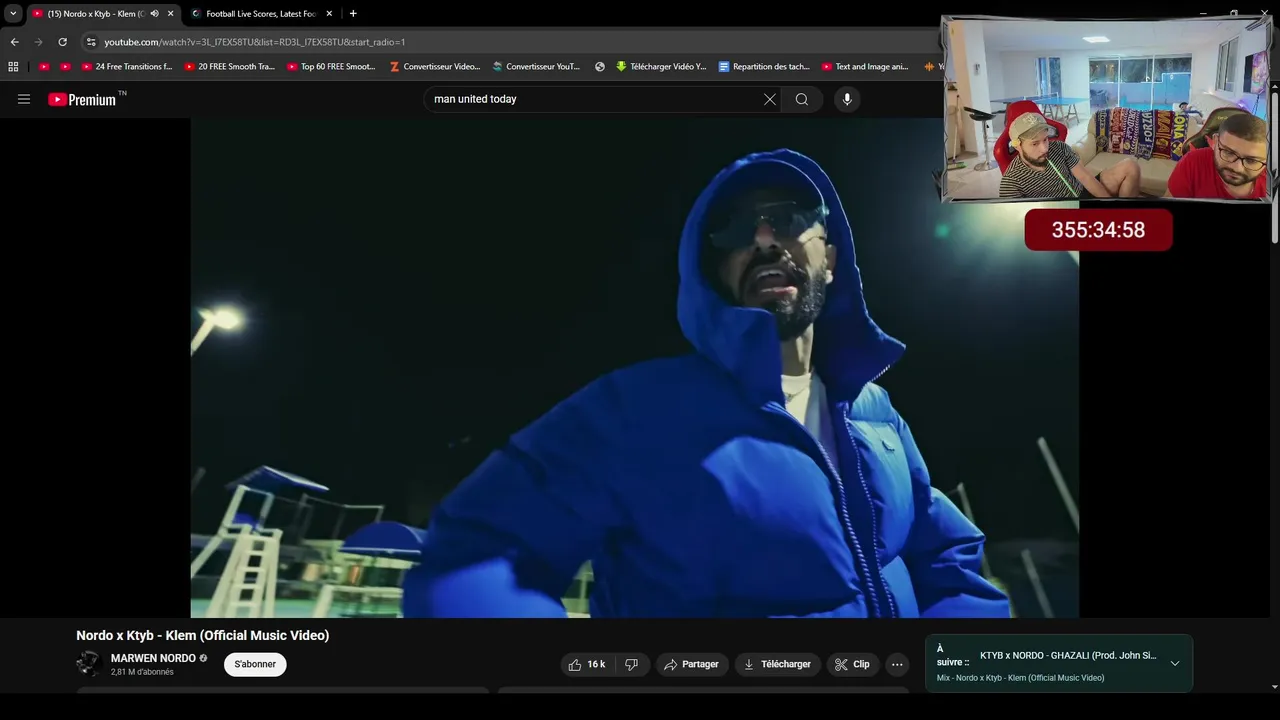Open Text and Image ani... bookmark
Image resolution: width=1280 pixels, height=720 pixels.
coord(866,67)
